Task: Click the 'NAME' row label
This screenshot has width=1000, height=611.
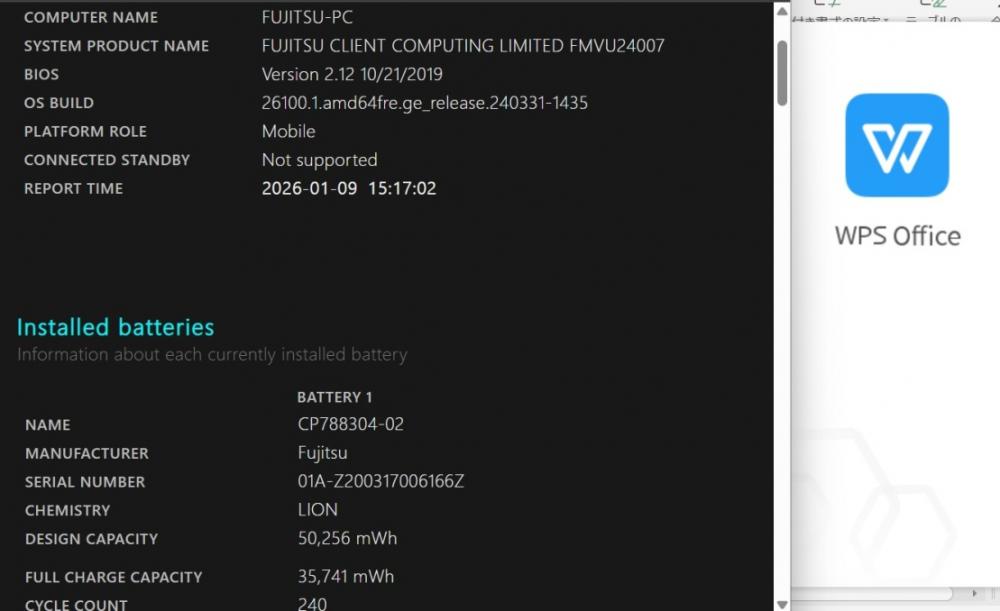Action: [48, 425]
